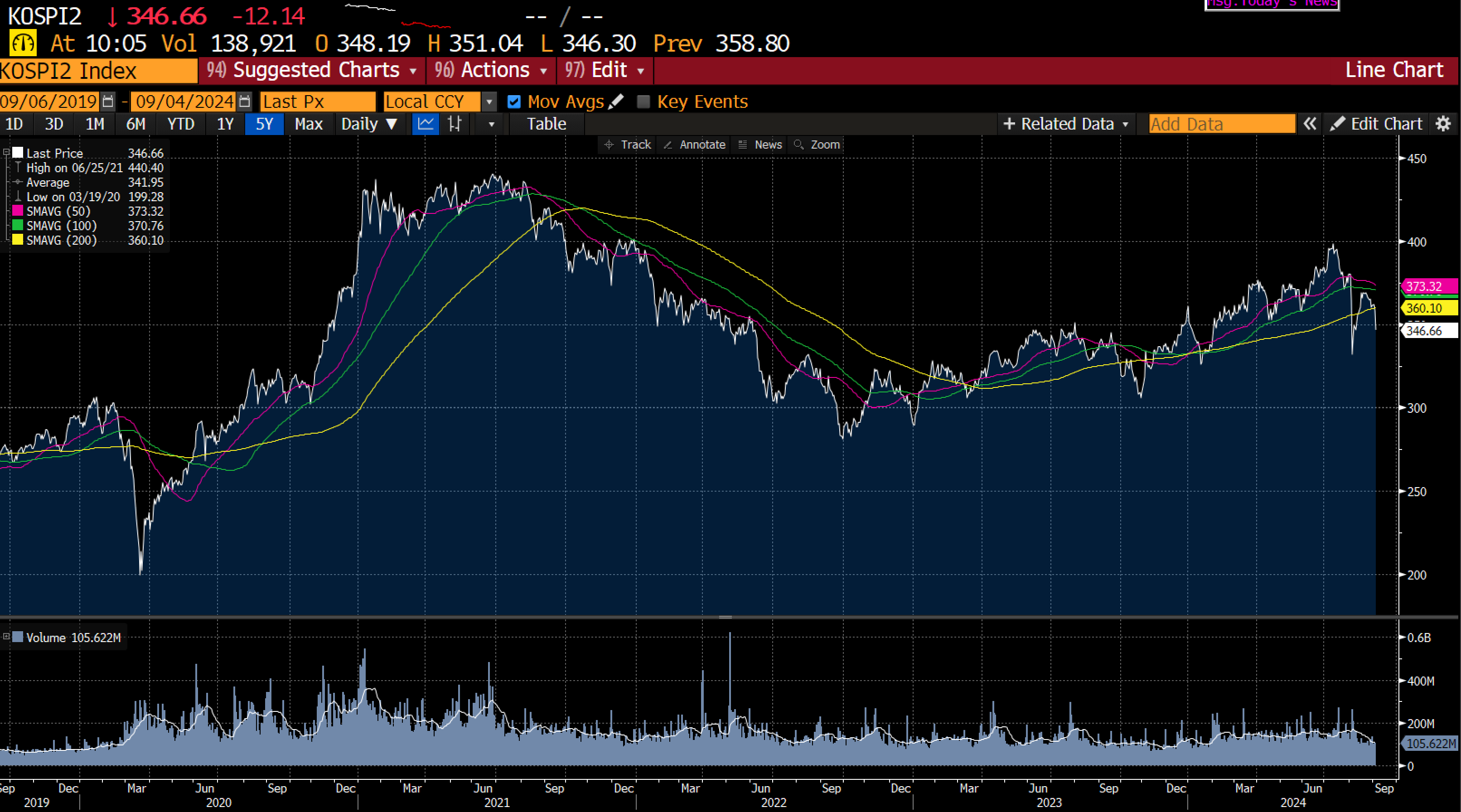Viewport: 1461px width, 812px height.
Task: Select the line chart type icon
Action: [426, 124]
